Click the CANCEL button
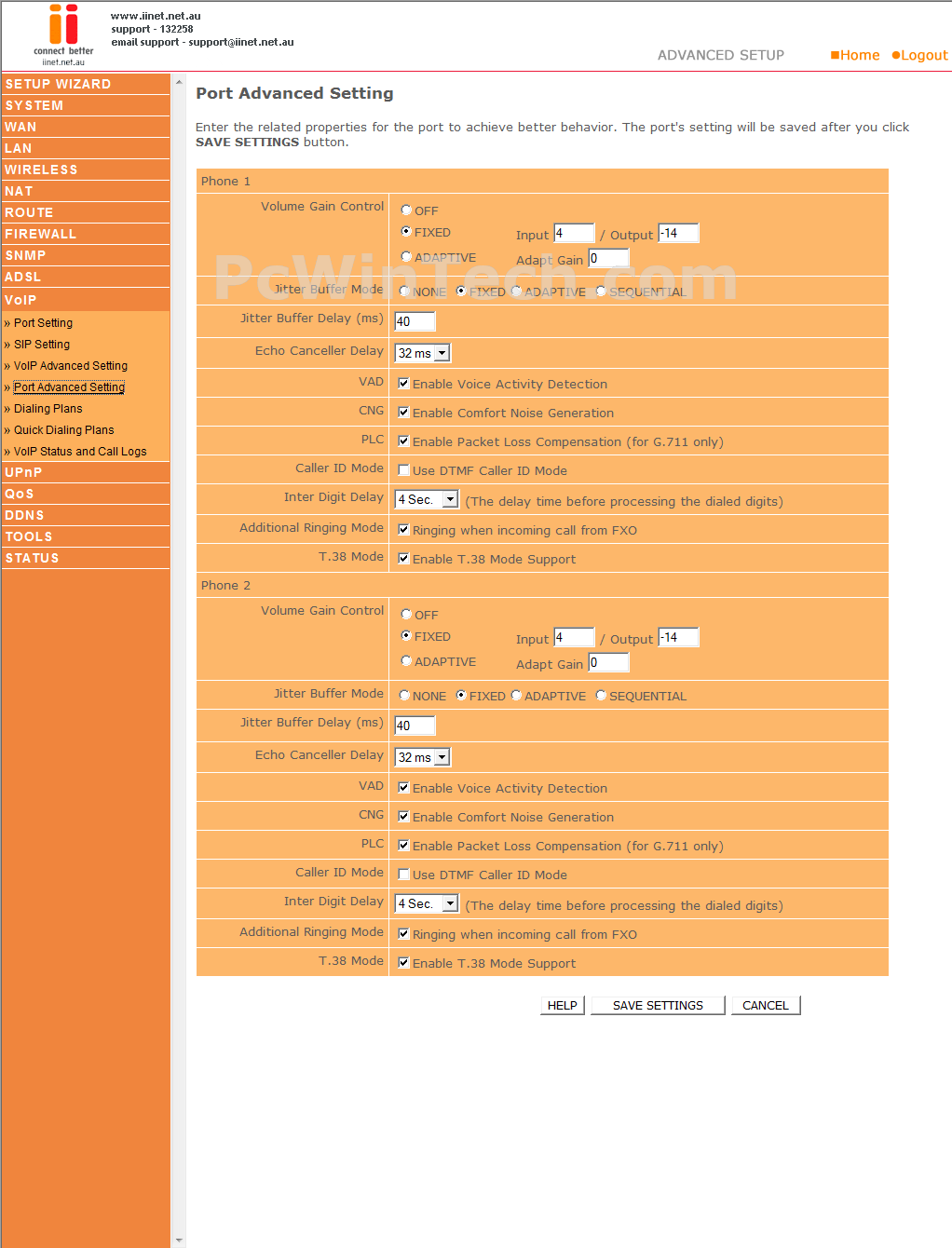 (766, 1006)
